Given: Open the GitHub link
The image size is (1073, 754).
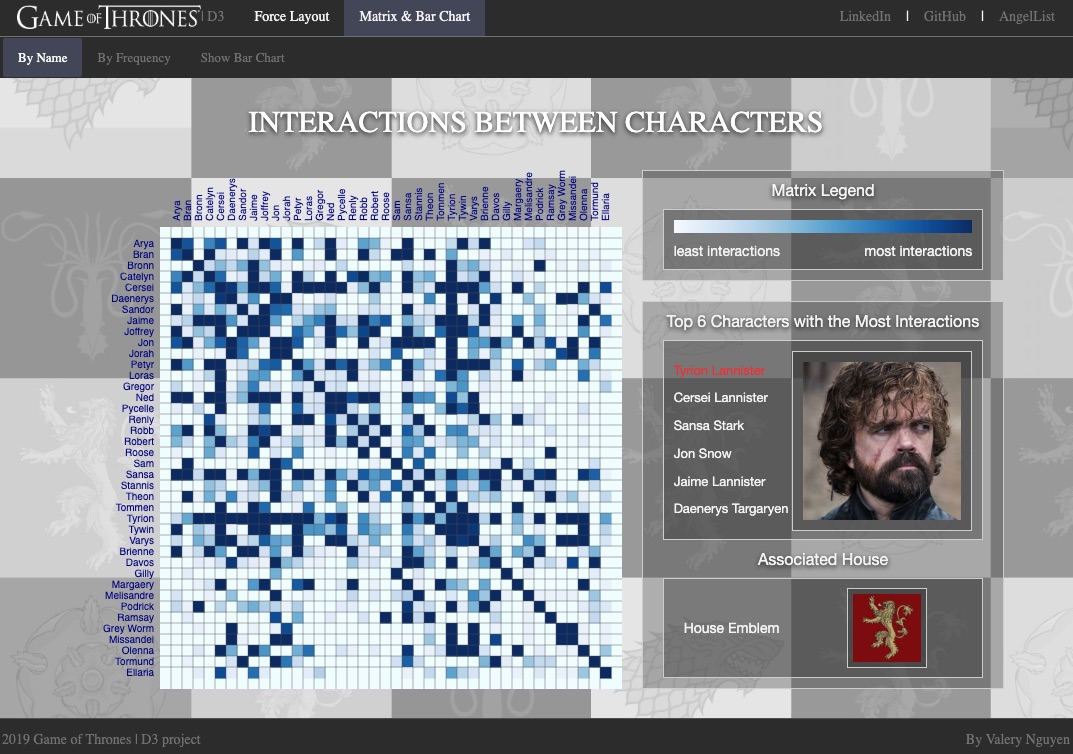Looking at the screenshot, I should (x=944, y=16).
